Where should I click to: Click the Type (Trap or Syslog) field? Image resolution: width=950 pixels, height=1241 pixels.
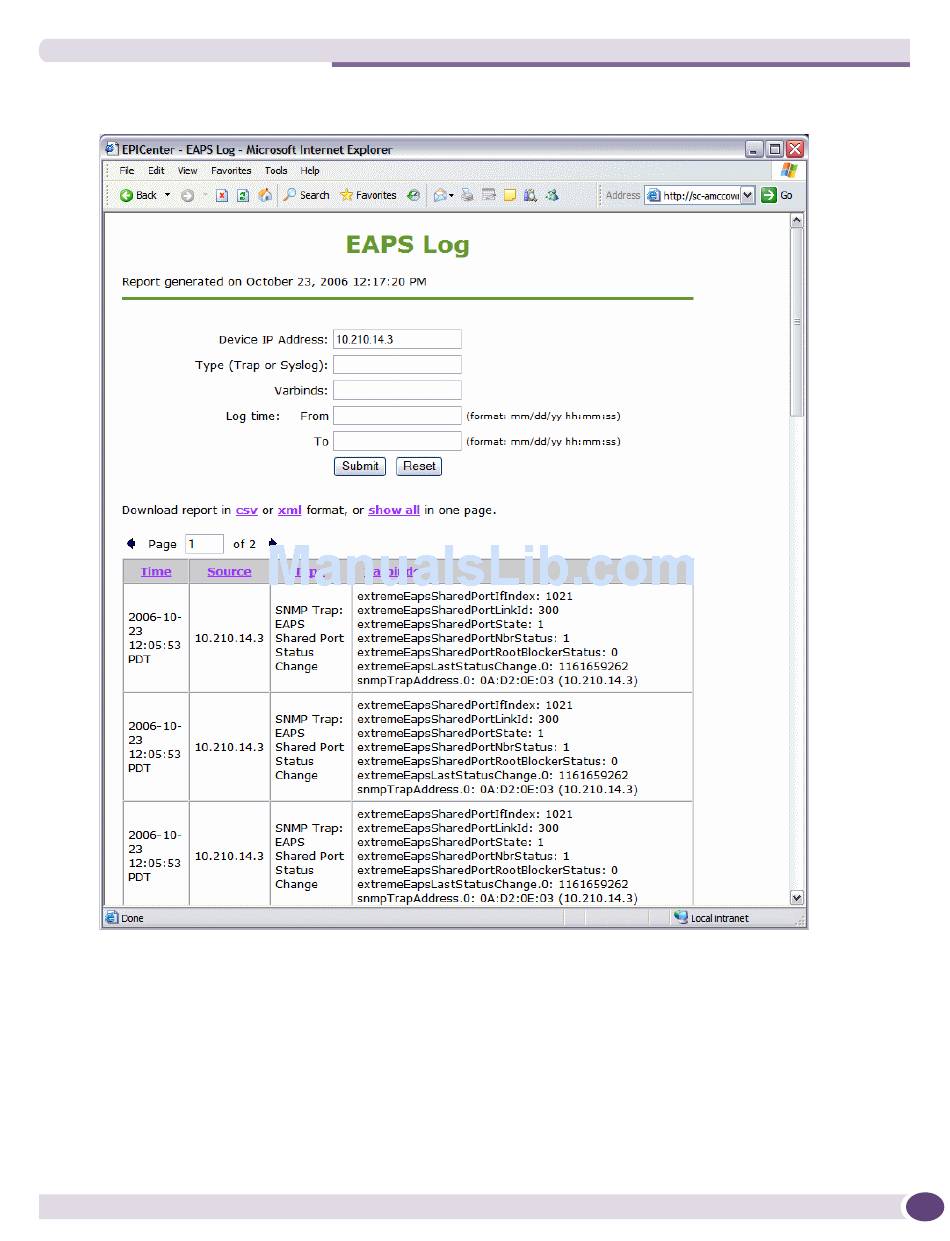click(397, 365)
